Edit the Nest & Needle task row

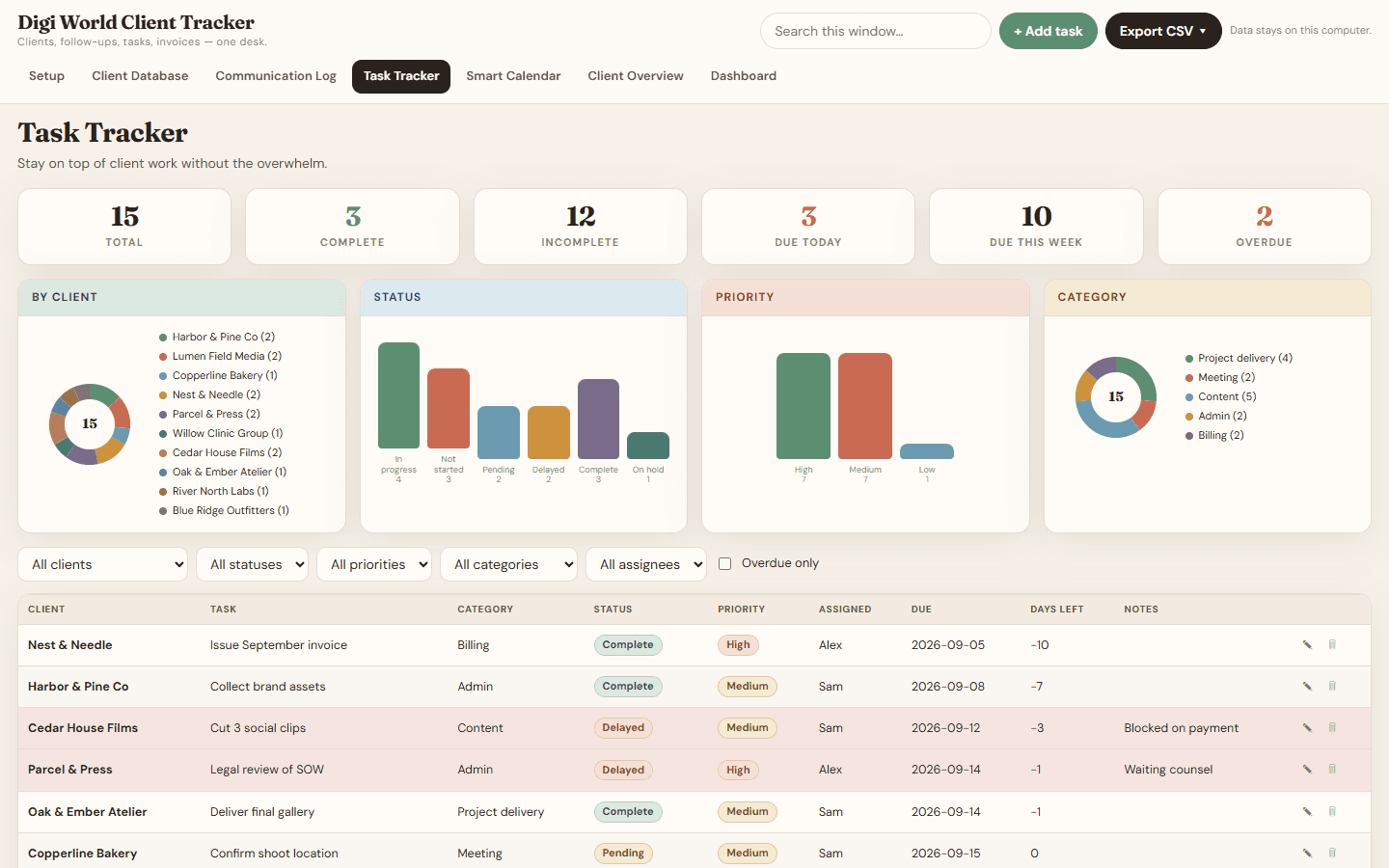pyautogui.click(x=1307, y=645)
